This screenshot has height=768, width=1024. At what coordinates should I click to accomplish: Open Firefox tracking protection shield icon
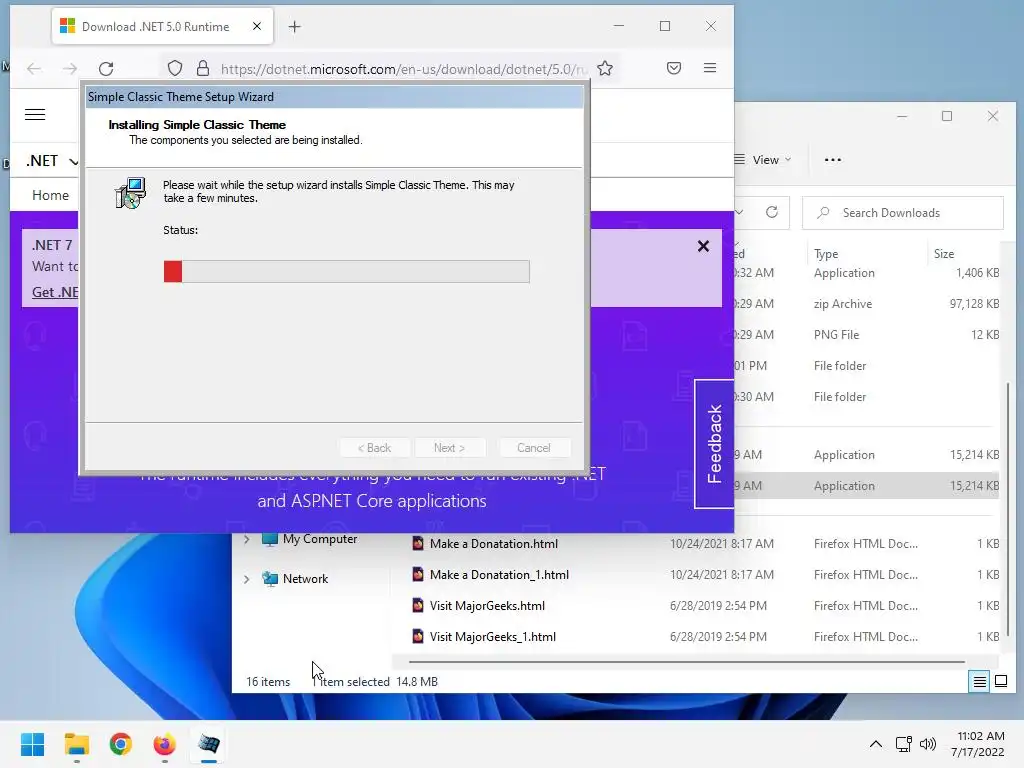(174, 69)
